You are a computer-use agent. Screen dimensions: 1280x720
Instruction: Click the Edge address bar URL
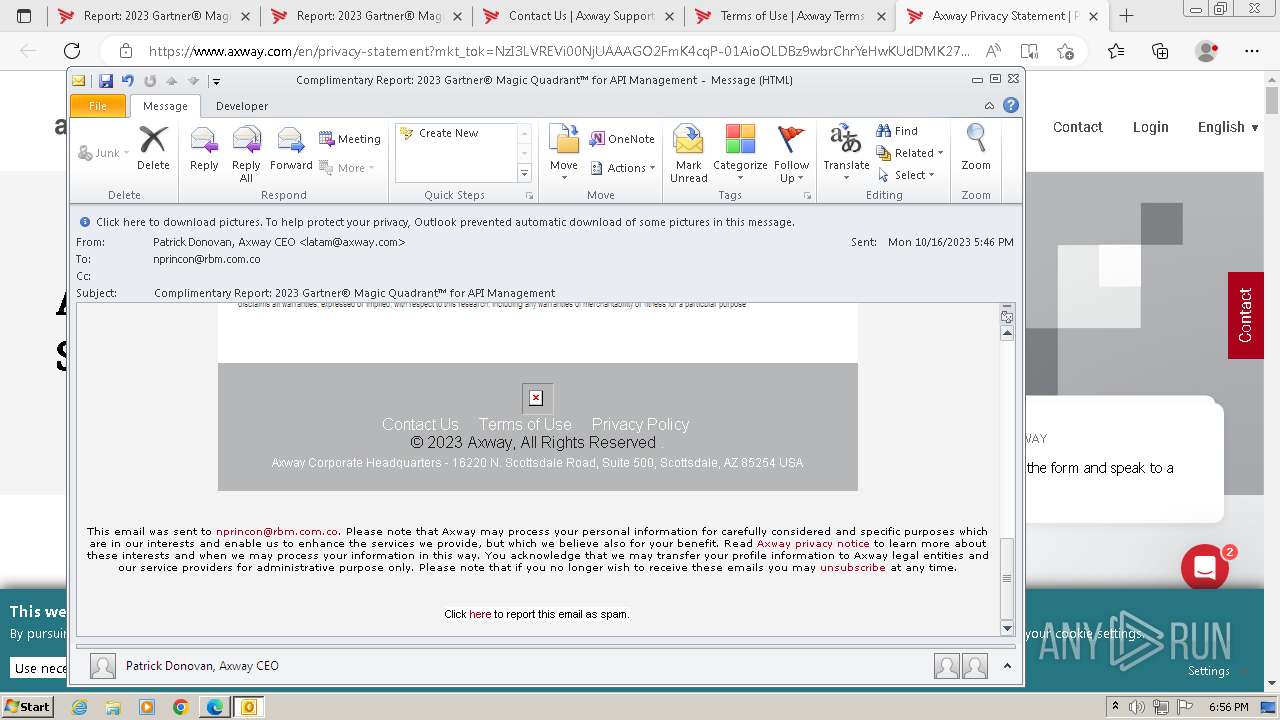559,51
